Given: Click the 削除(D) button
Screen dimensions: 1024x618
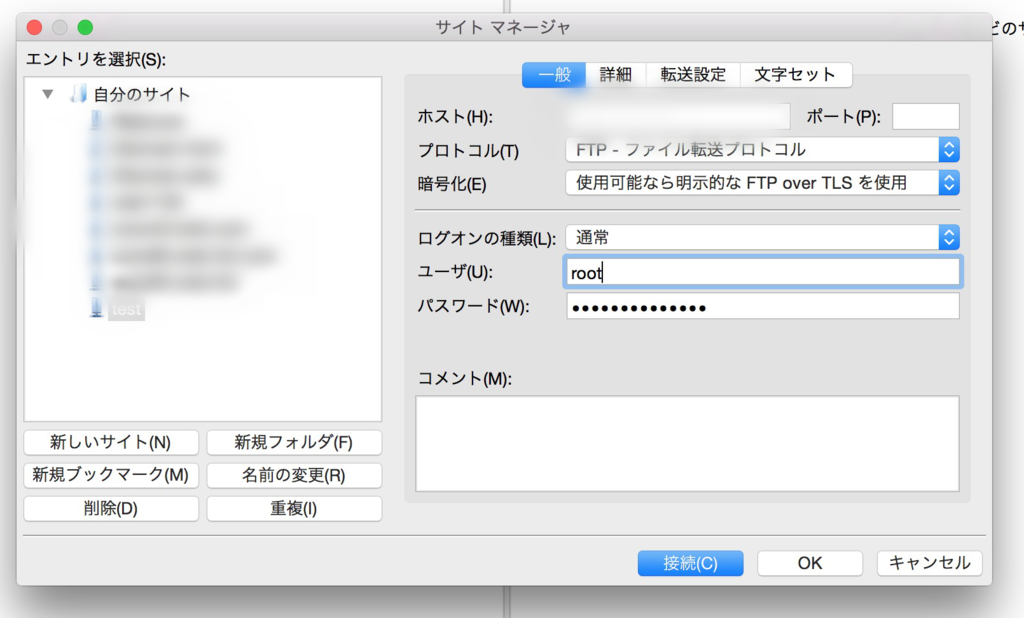Looking at the screenshot, I should tap(111, 508).
